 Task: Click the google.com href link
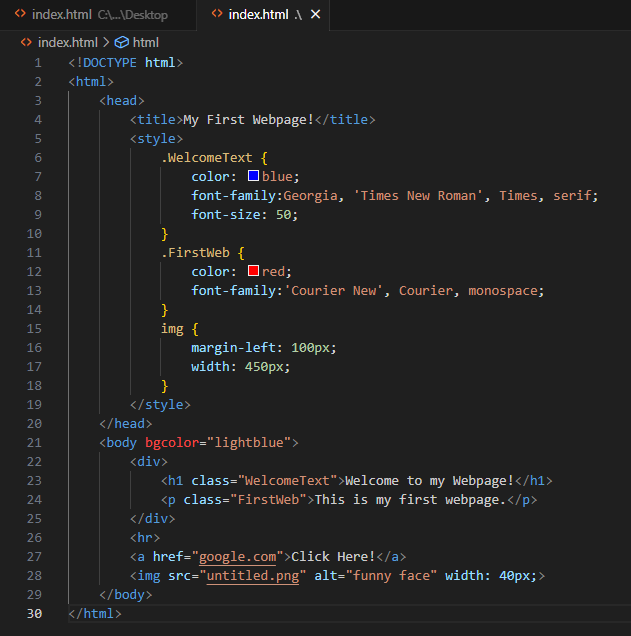[237, 557]
